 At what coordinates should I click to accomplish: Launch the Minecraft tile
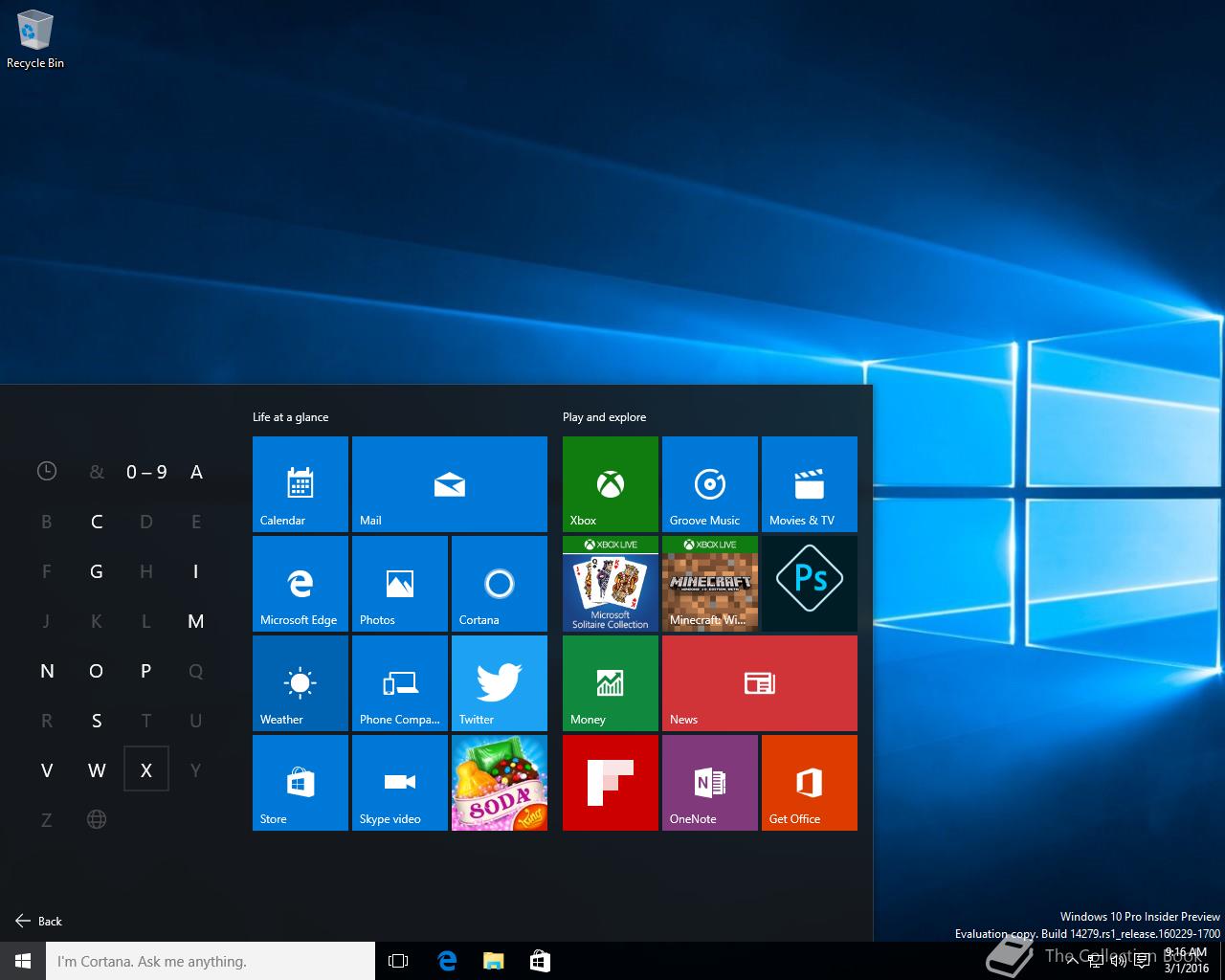710,584
